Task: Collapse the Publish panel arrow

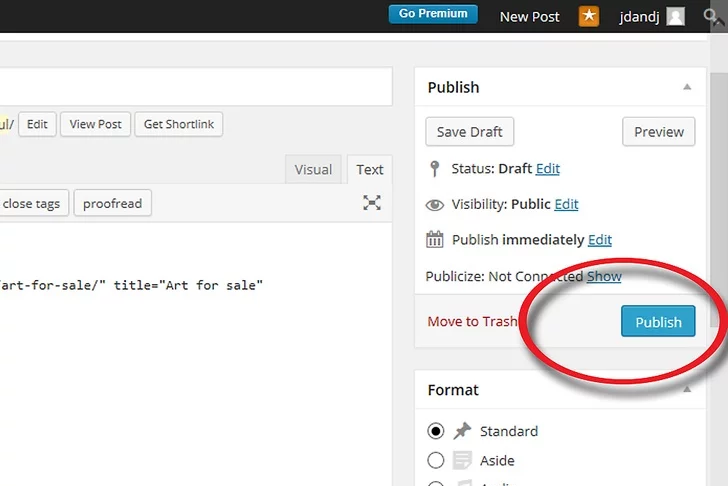Action: (x=686, y=87)
